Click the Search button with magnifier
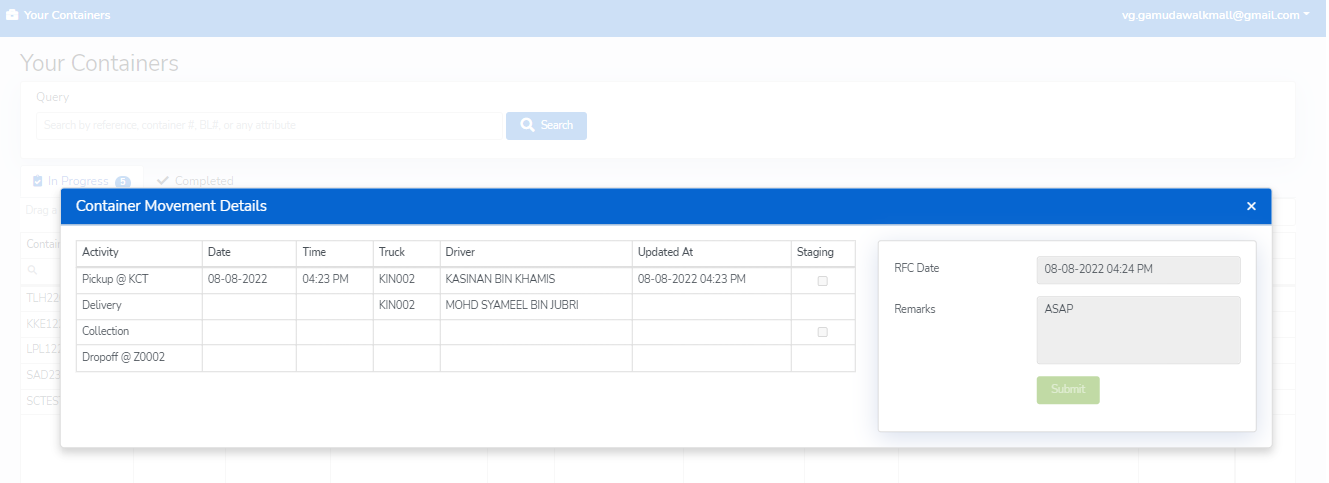 (546, 126)
